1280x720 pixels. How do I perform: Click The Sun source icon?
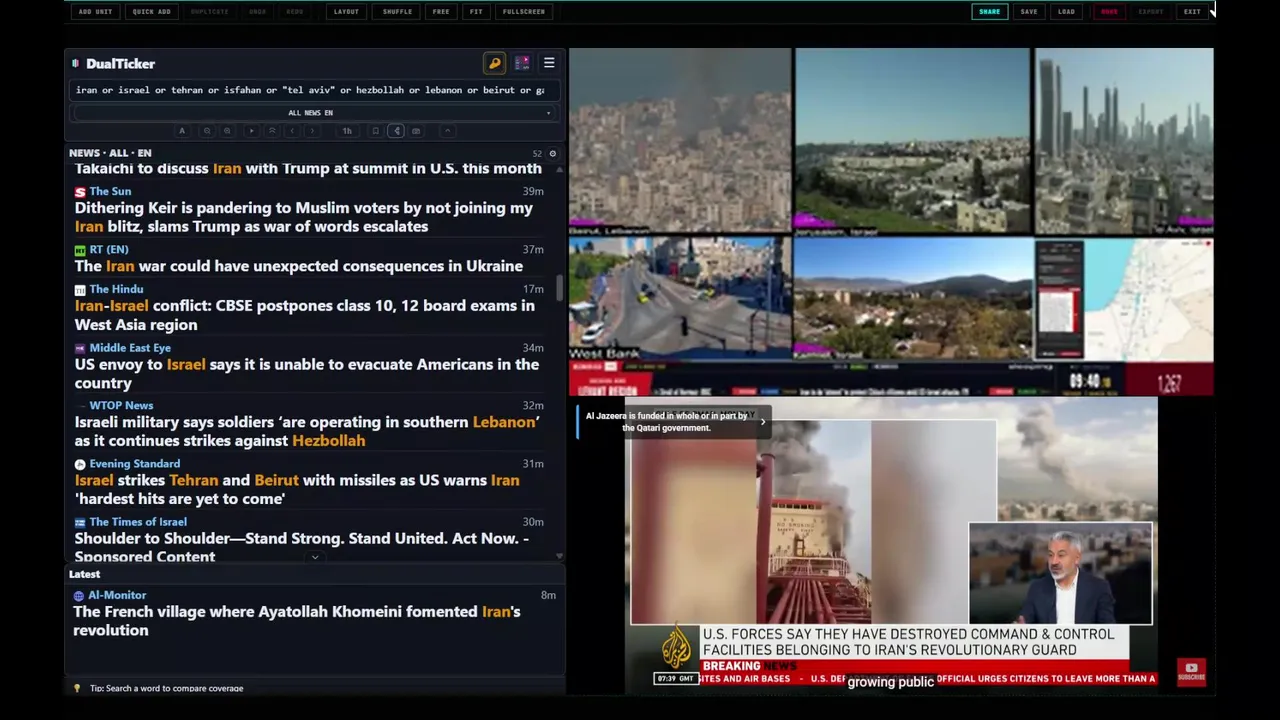point(80,191)
